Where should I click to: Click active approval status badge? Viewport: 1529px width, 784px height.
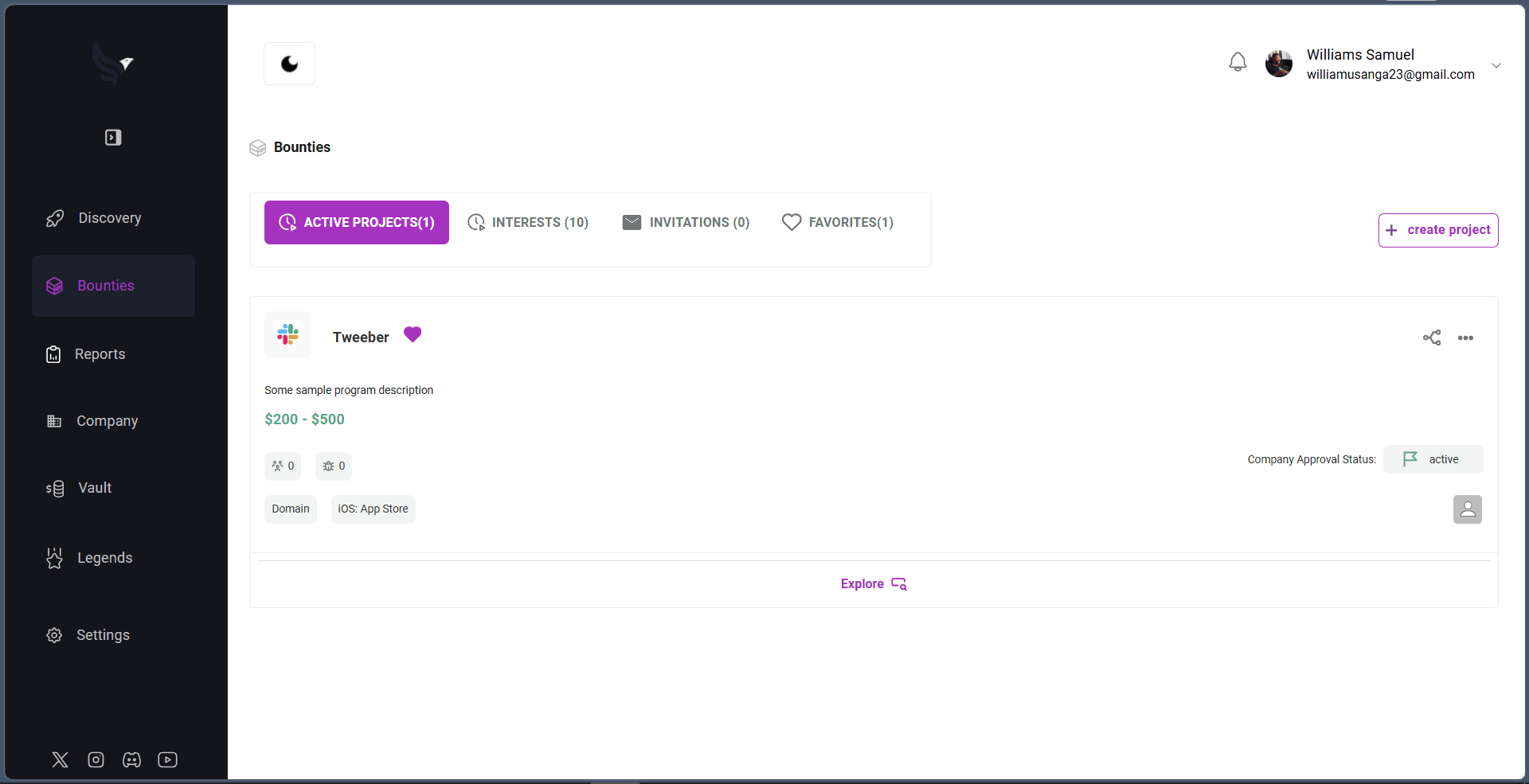click(x=1433, y=459)
